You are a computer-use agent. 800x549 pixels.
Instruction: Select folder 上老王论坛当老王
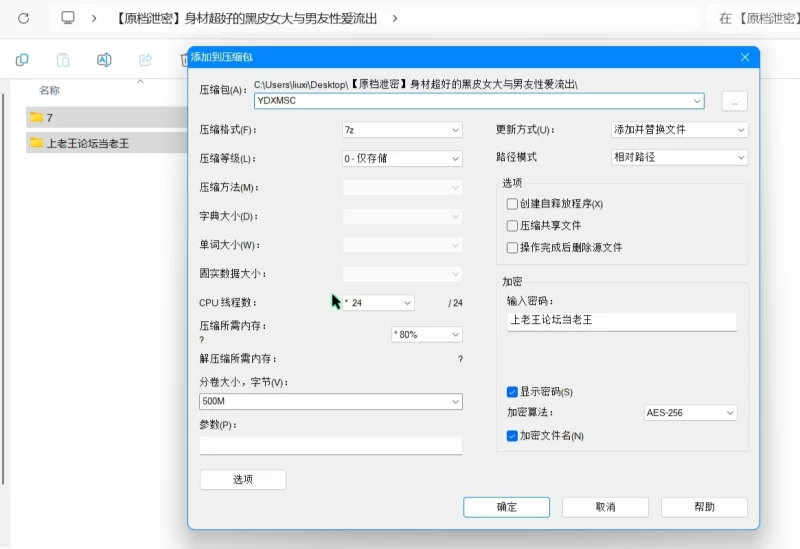pyautogui.click(x=107, y=143)
